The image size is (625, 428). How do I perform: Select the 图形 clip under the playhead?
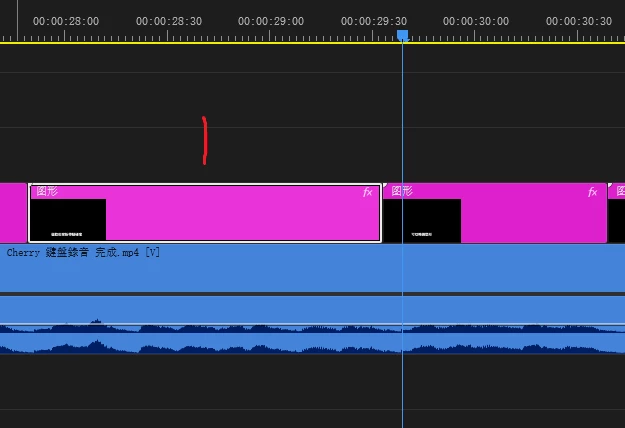tap(495, 213)
